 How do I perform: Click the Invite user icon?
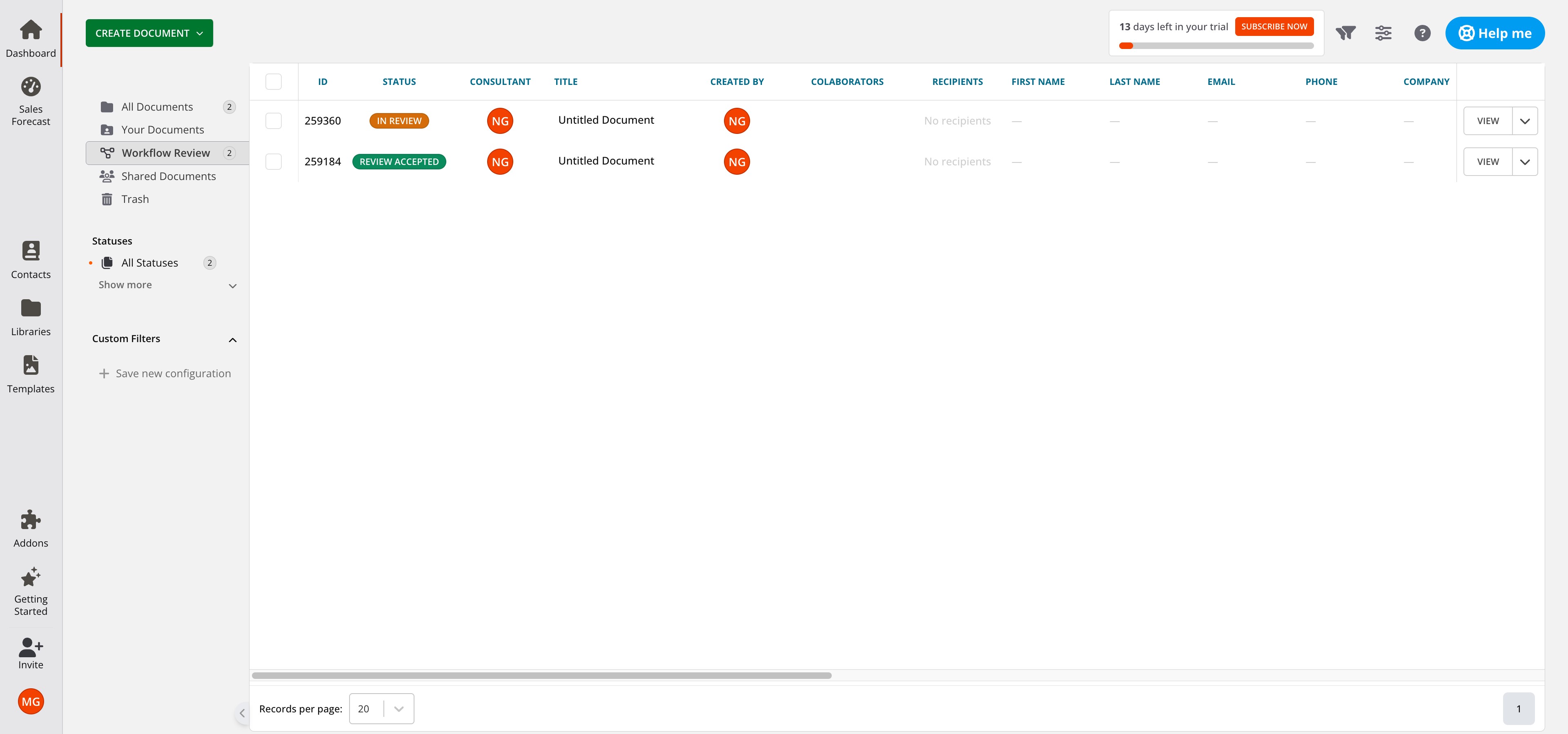(31, 646)
